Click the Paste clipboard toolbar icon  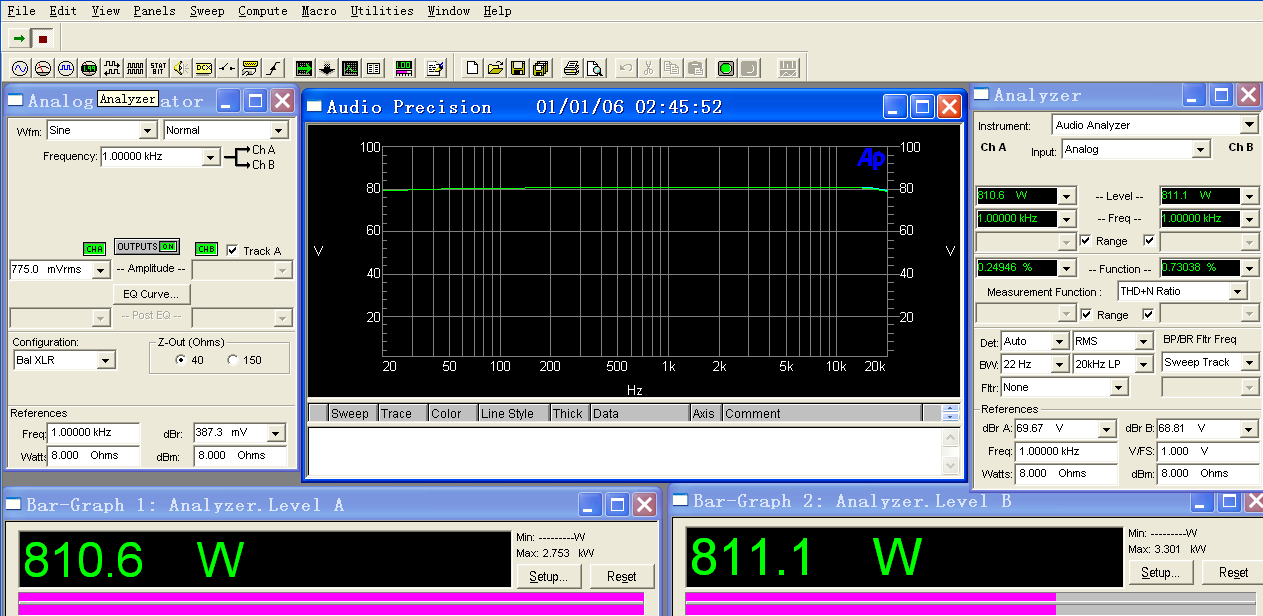[x=695, y=68]
